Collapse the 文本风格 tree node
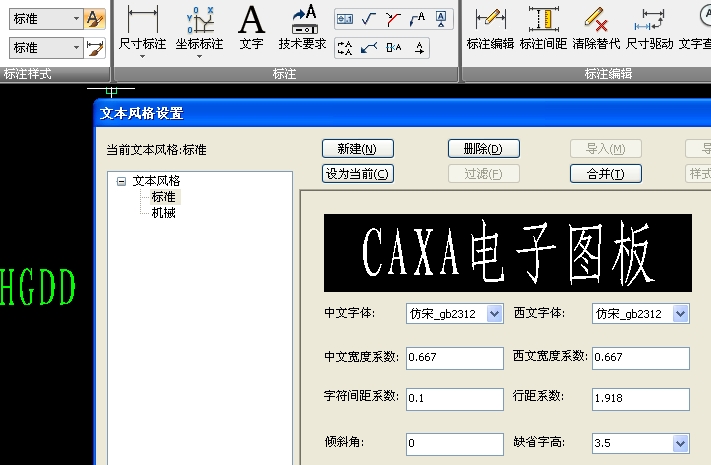The height and width of the screenshot is (465, 711). click(122, 181)
